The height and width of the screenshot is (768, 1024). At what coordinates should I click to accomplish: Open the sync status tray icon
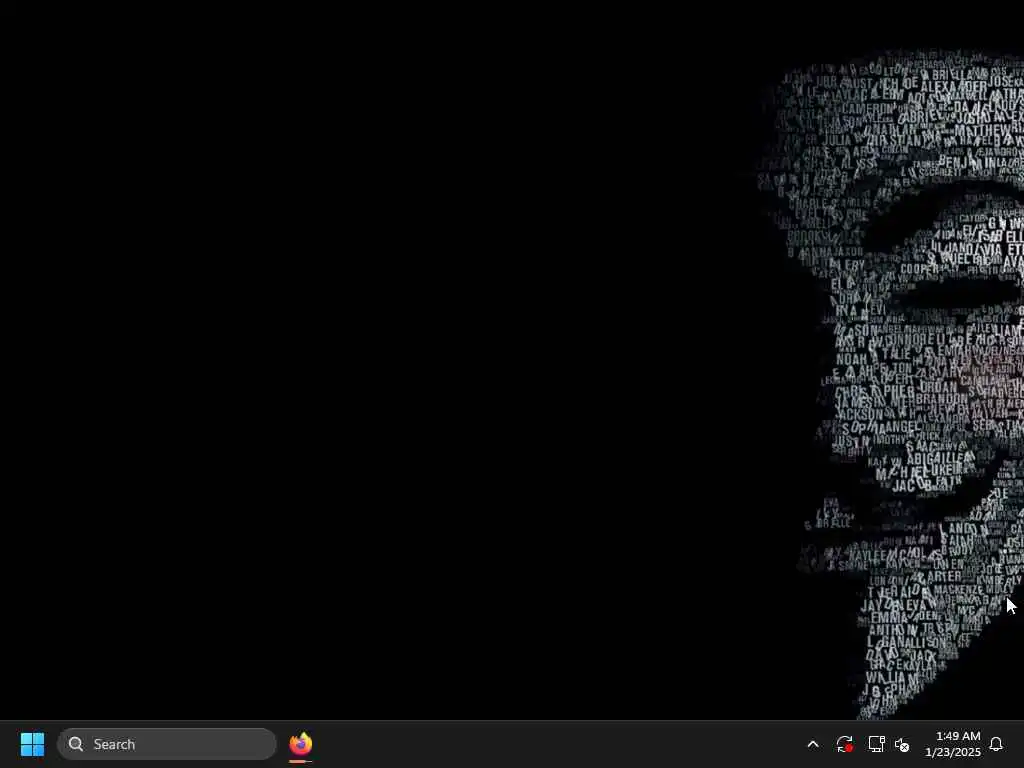point(844,744)
